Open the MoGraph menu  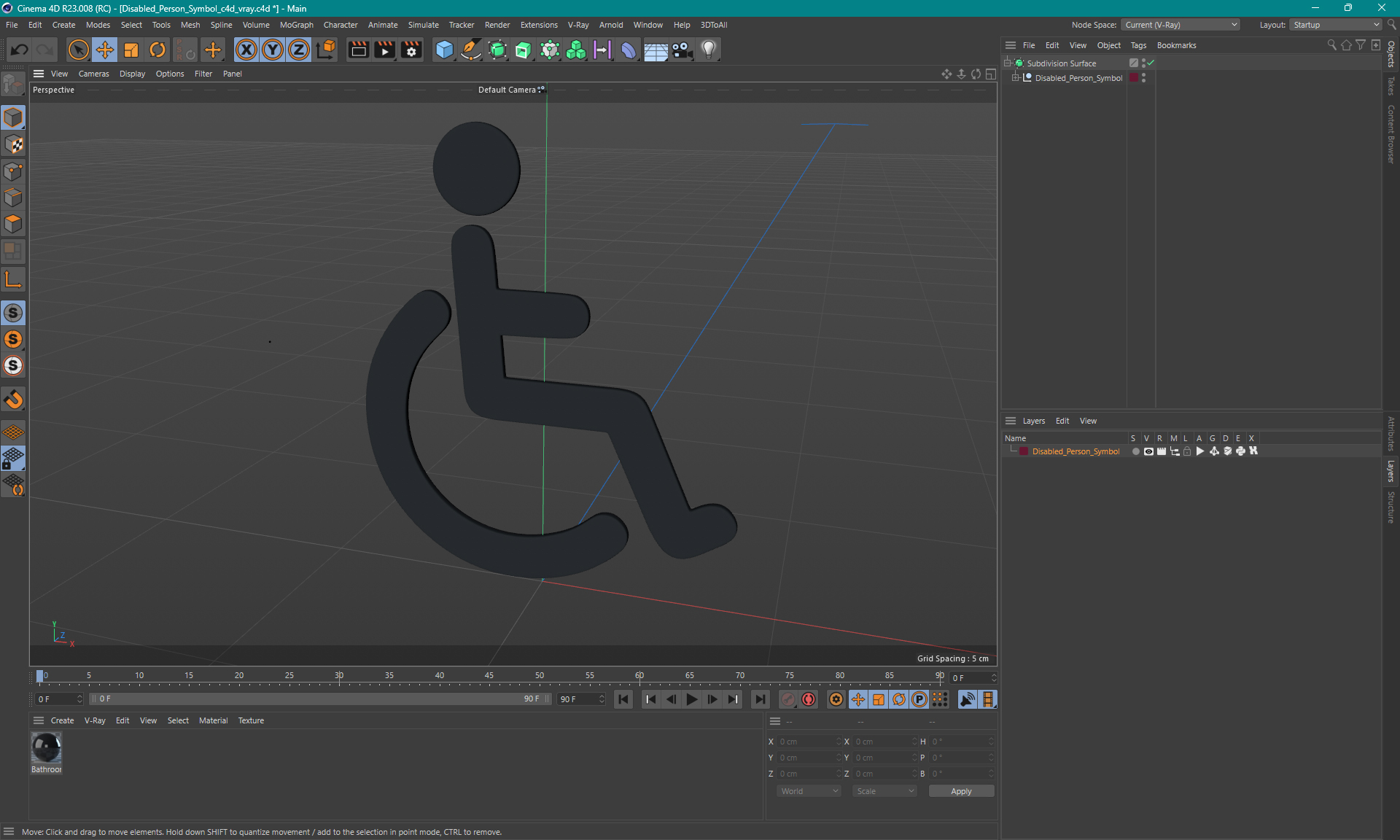tap(297, 25)
